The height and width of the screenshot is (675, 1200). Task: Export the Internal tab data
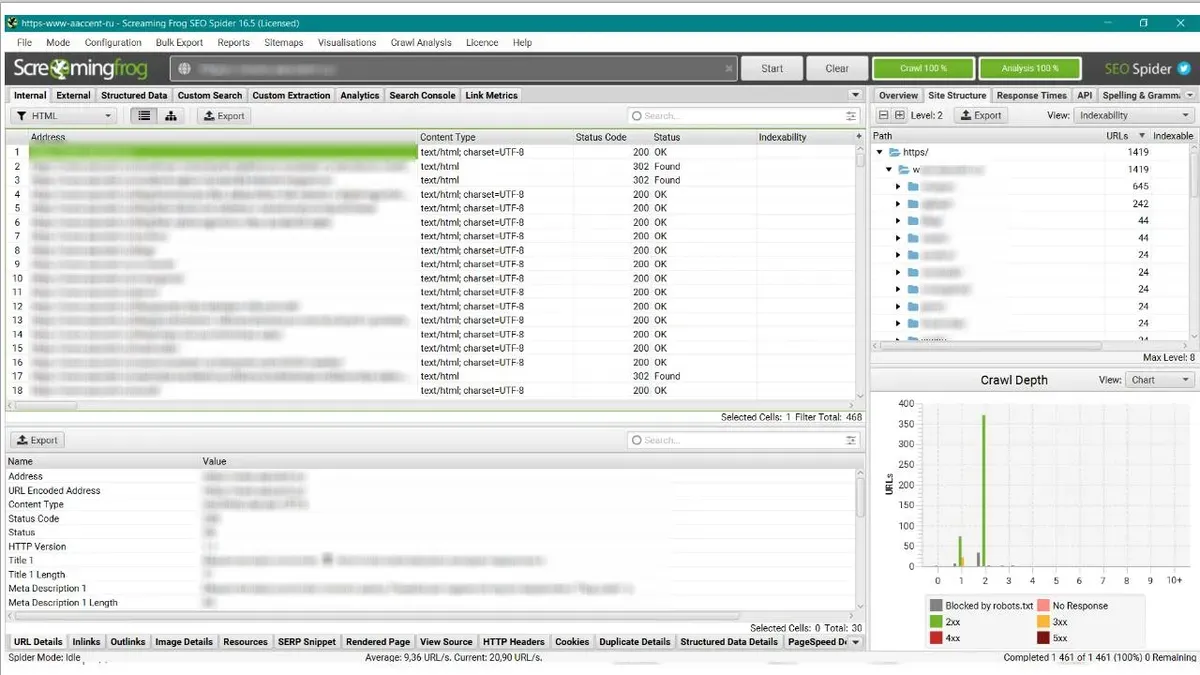pos(223,116)
